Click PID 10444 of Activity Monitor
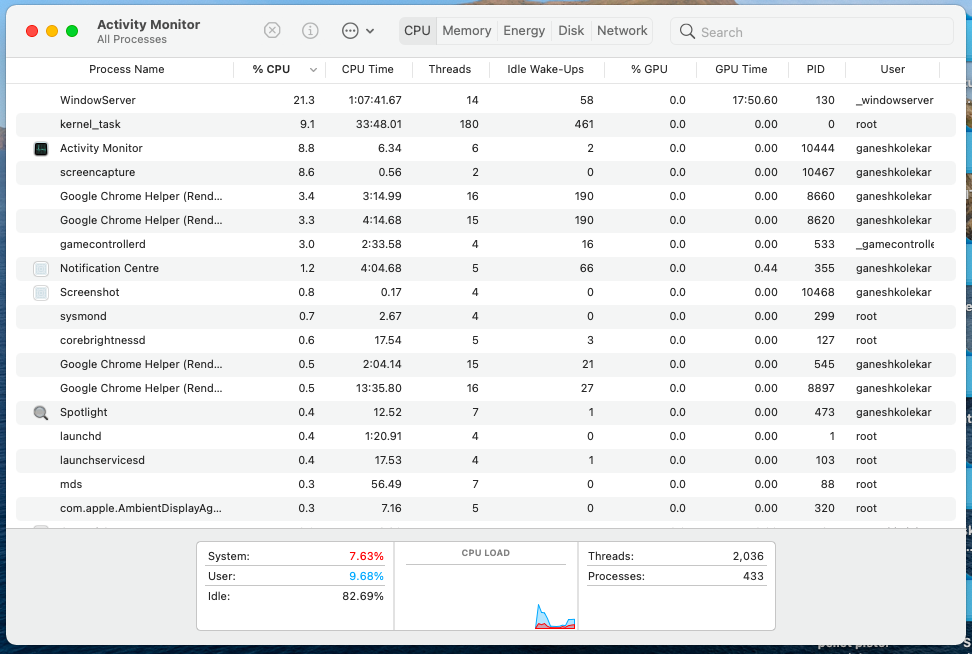 (818, 149)
